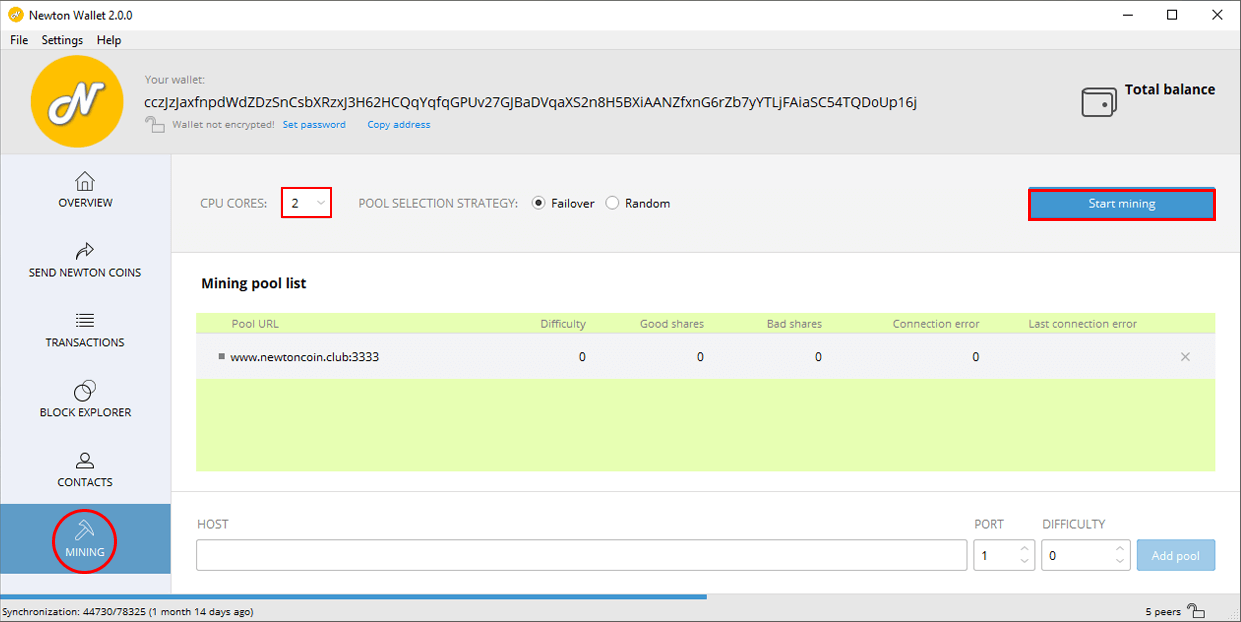Open the Help menu
The width and height of the screenshot is (1241, 622).
click(x=109, y=40)
